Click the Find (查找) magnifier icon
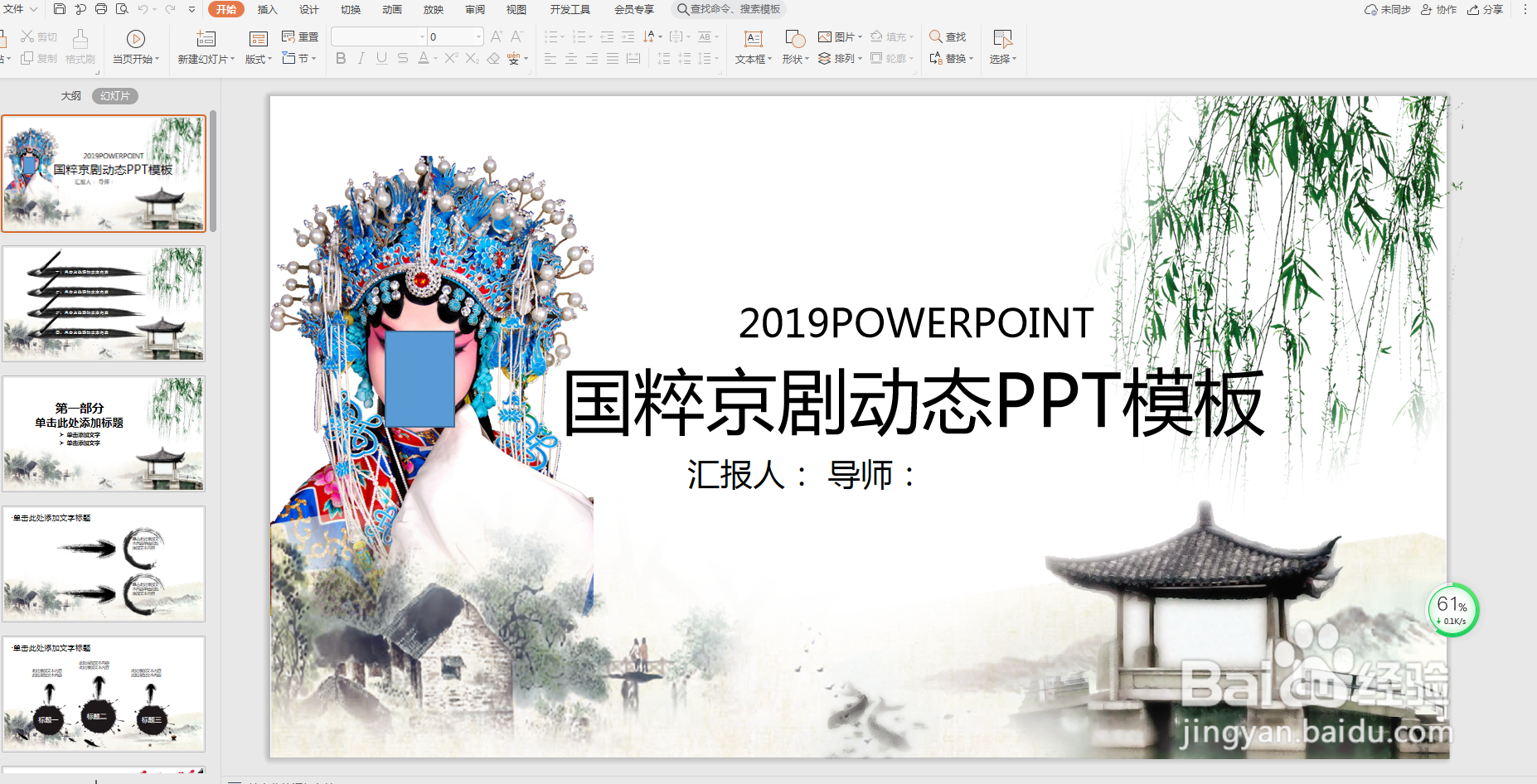This screenshot has height=784, width=1537. (x=936, y=36)
